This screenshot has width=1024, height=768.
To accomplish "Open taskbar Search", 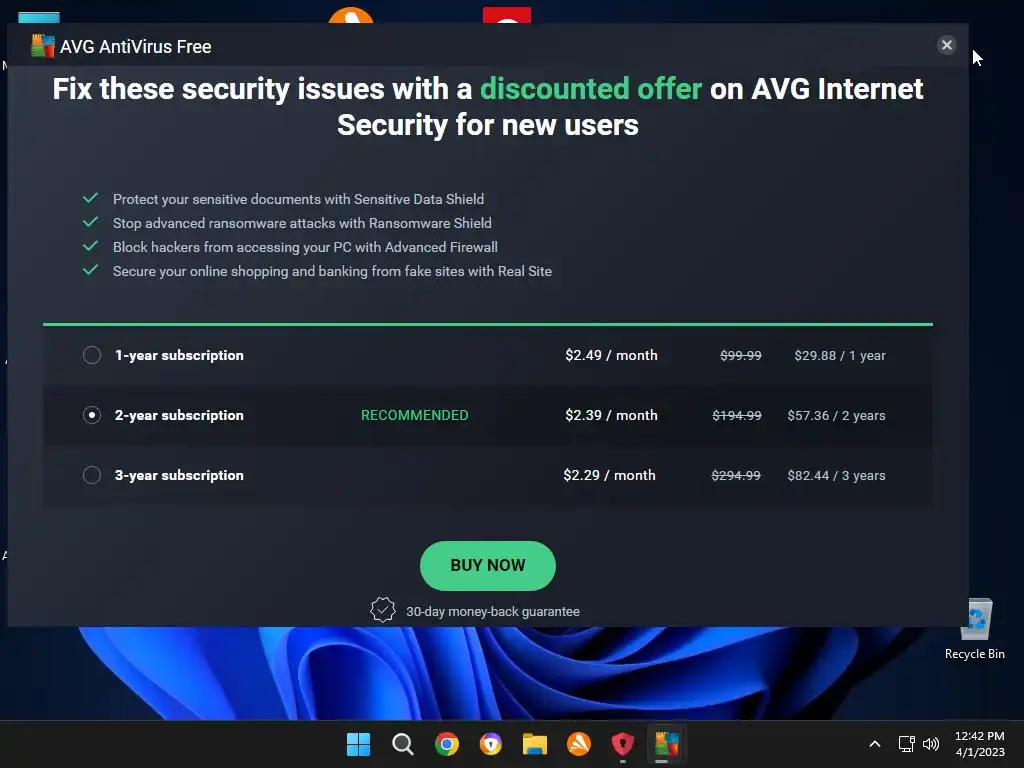I will pos(402,744).
